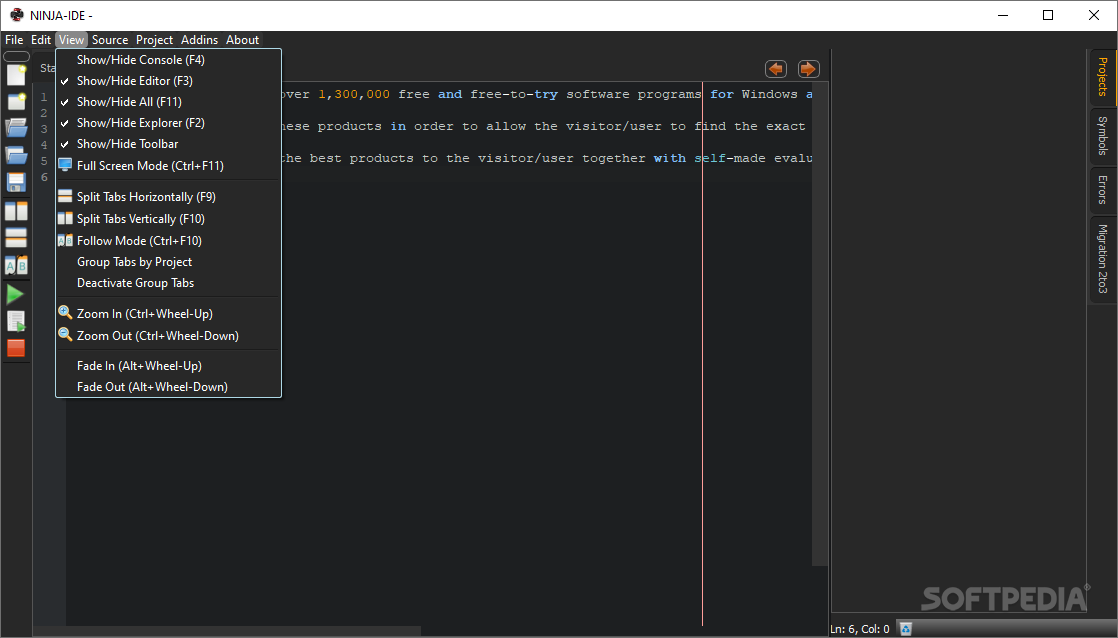Click the Save floppy disk icon
This screenshot has height=638, width=1118.
coord(16,182)
